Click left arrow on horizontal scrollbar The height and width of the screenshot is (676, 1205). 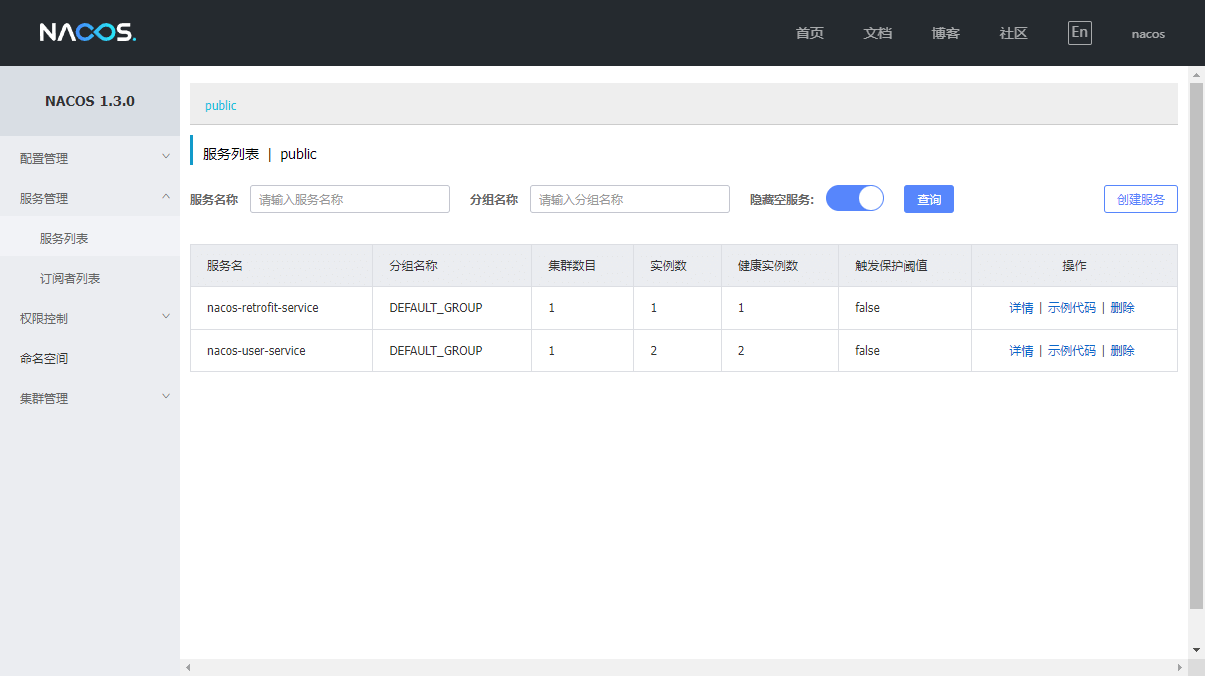pos(187,667)
